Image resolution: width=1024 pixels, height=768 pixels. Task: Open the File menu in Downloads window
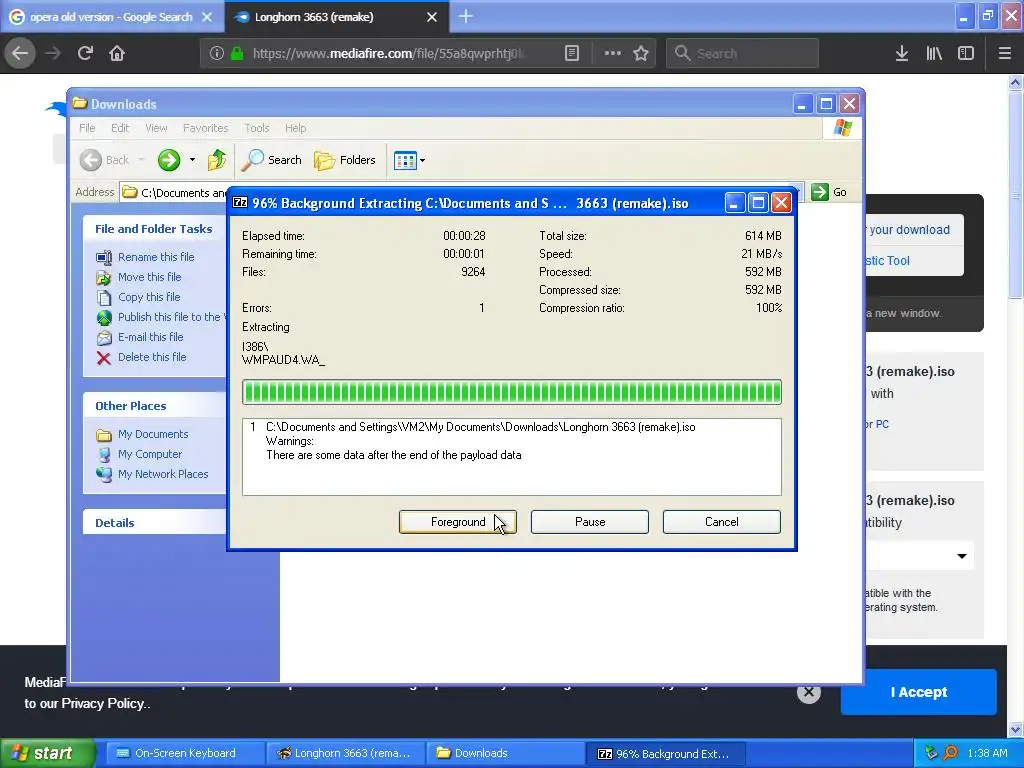point(87,128)
